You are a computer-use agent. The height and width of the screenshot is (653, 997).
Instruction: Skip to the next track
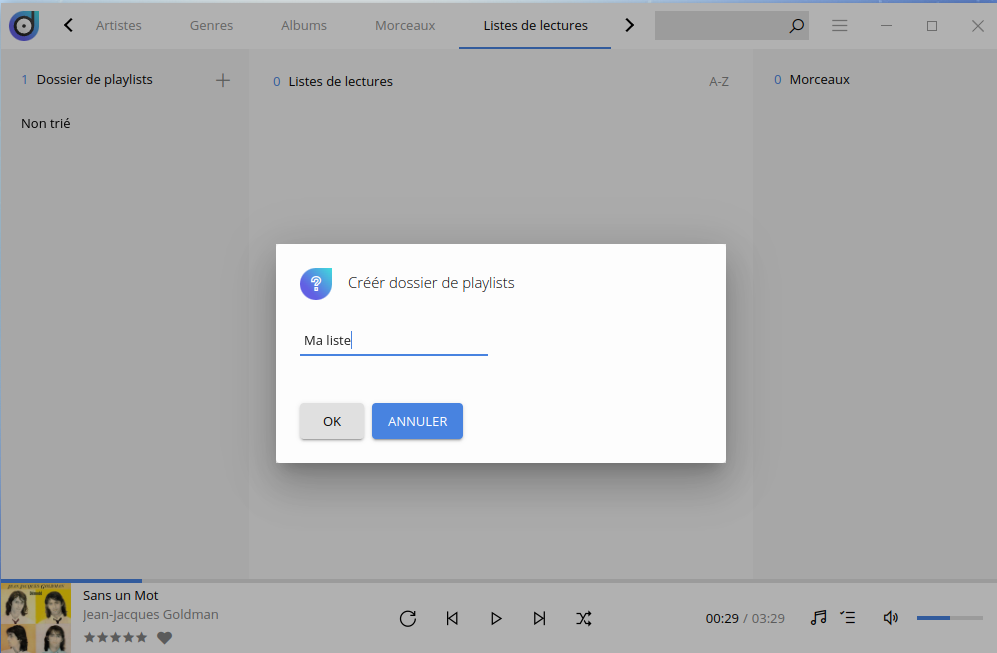pyautogui.click(x=540, y=618)
